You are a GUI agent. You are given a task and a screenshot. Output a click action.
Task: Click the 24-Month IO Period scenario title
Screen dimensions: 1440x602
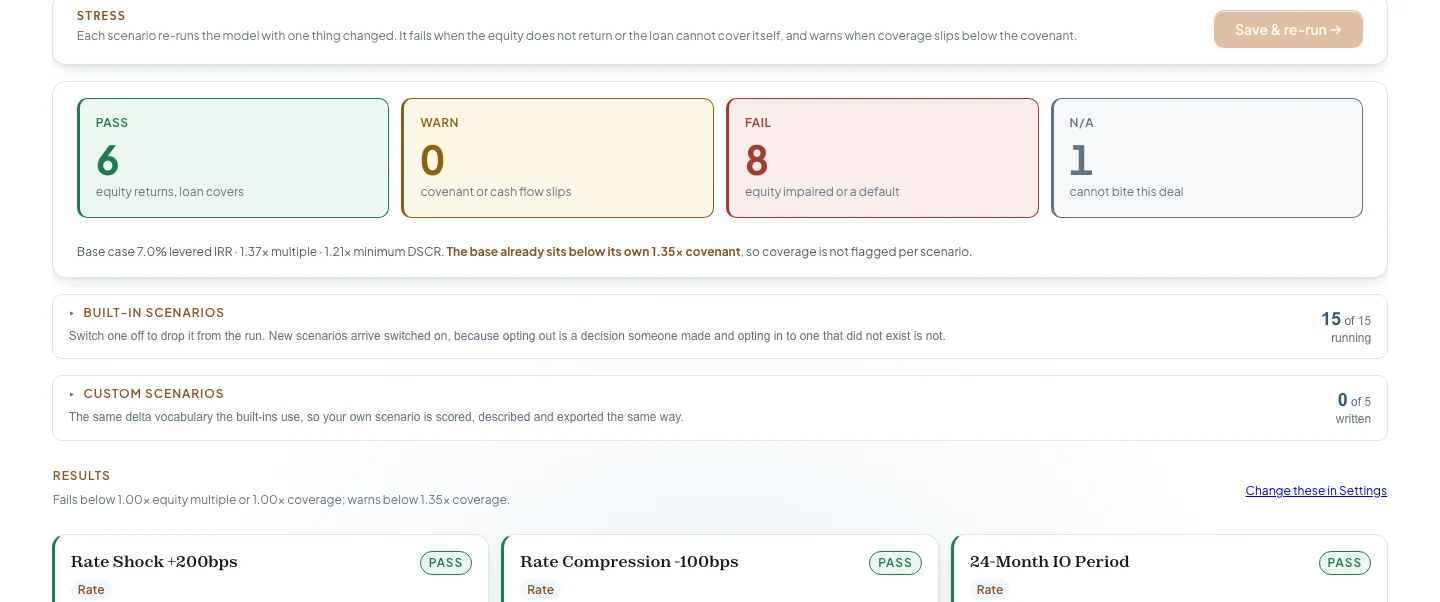pyautogui.click(x=1049, y=562)
